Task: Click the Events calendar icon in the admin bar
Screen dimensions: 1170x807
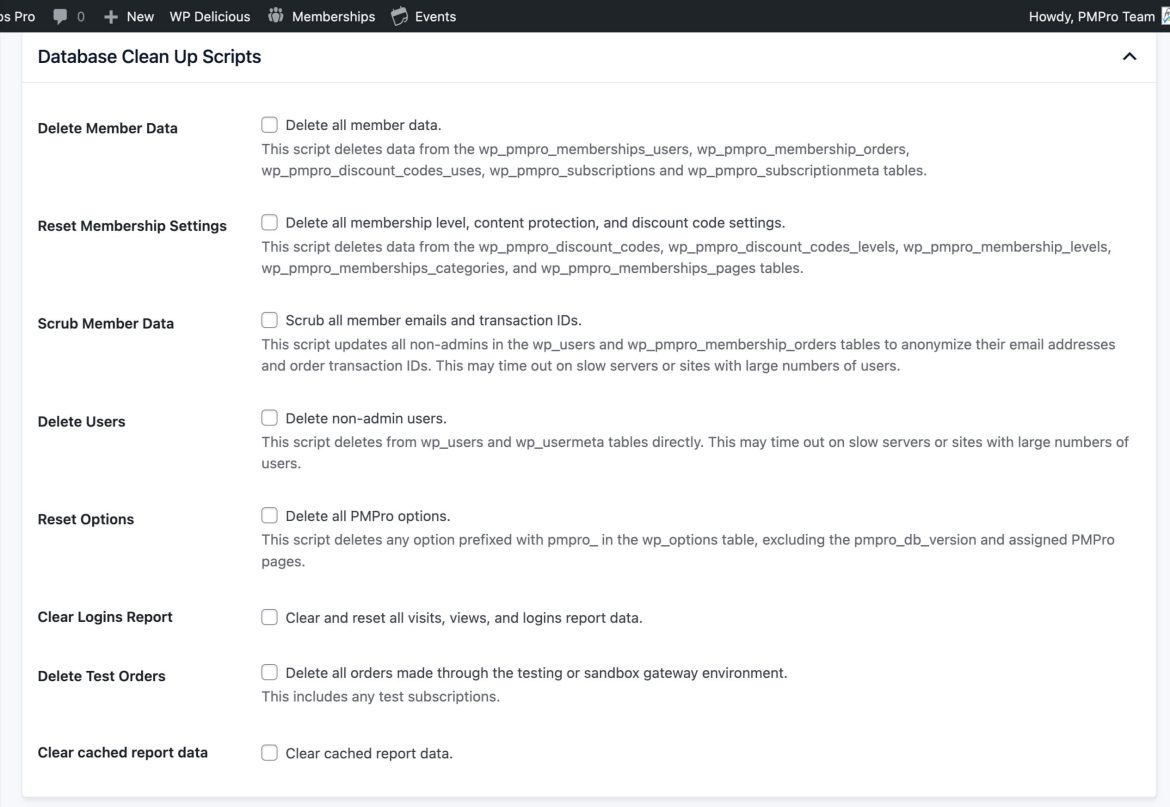Action: (397, 15)
